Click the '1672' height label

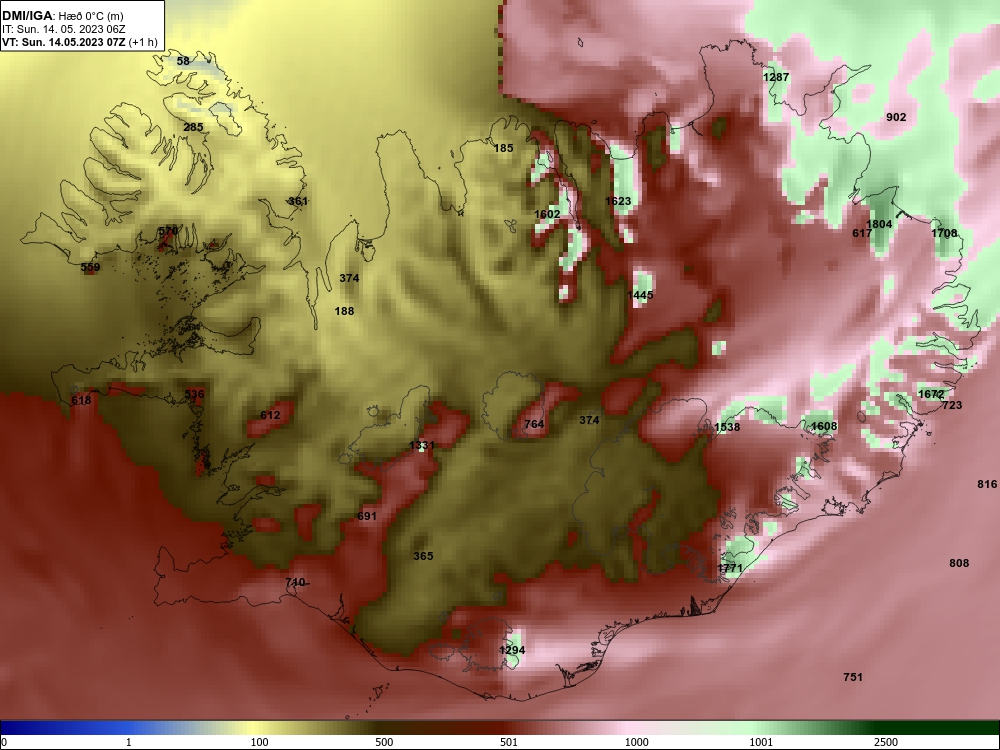[930, 394]
